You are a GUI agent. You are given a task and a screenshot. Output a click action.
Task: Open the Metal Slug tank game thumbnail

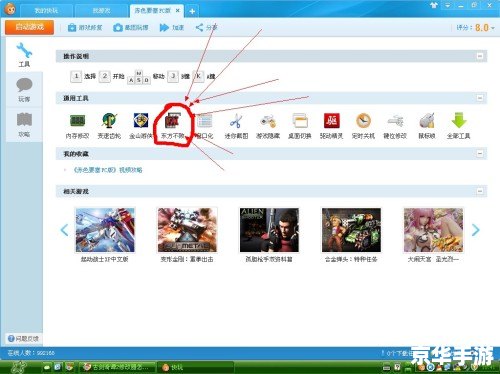pyautogui.click(x=351, y=230)
